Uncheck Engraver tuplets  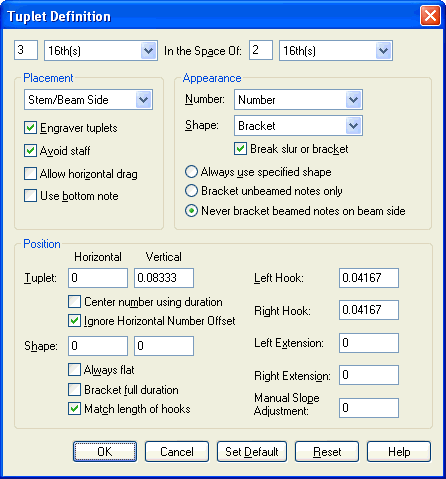pyautogui.click(x=30, y=128)
